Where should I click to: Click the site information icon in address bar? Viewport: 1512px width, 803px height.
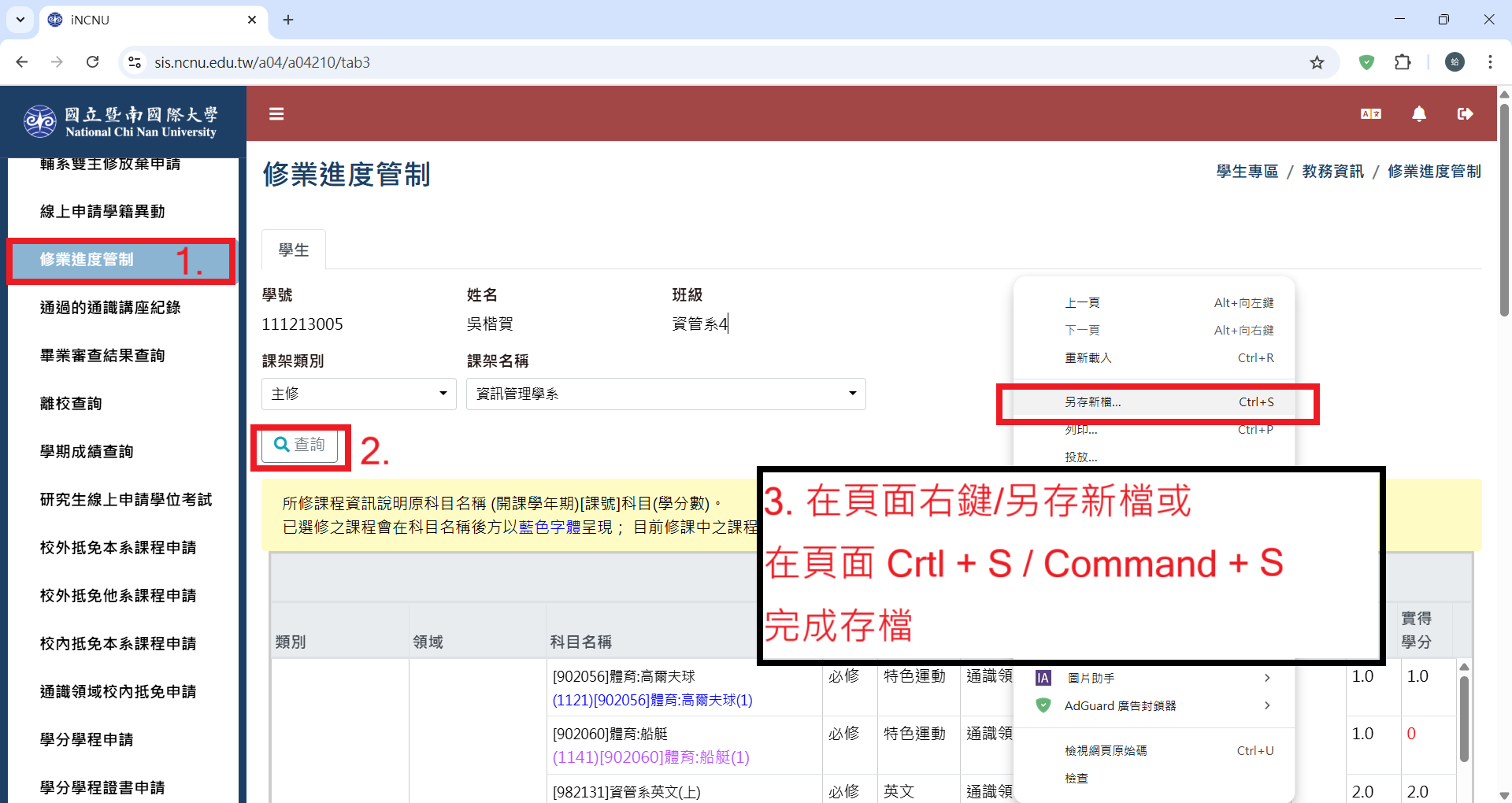click(x=135, y=62)
